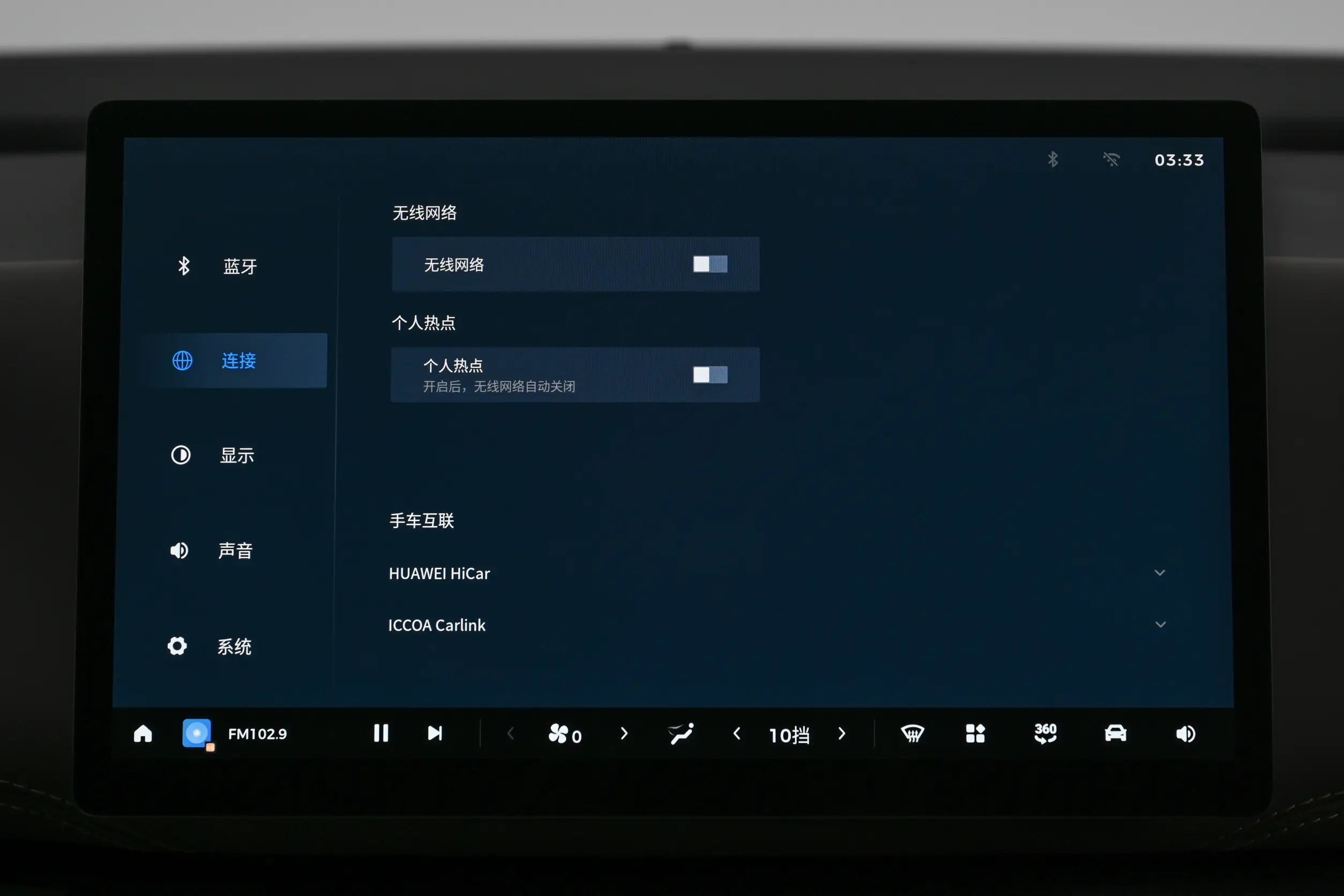Open the vehicle settings car icon
The height and width of the screenshot is (896, 1344).
tap(1115, 734)
